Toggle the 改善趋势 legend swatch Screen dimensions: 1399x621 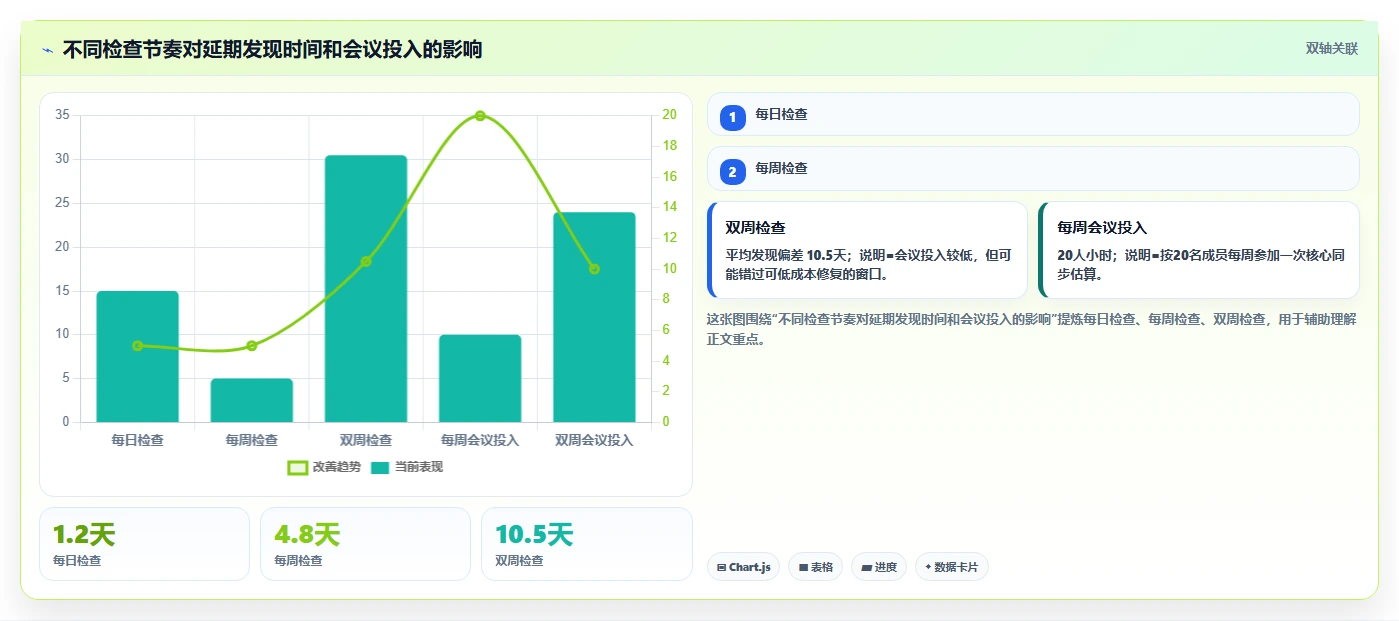point(297,467)
